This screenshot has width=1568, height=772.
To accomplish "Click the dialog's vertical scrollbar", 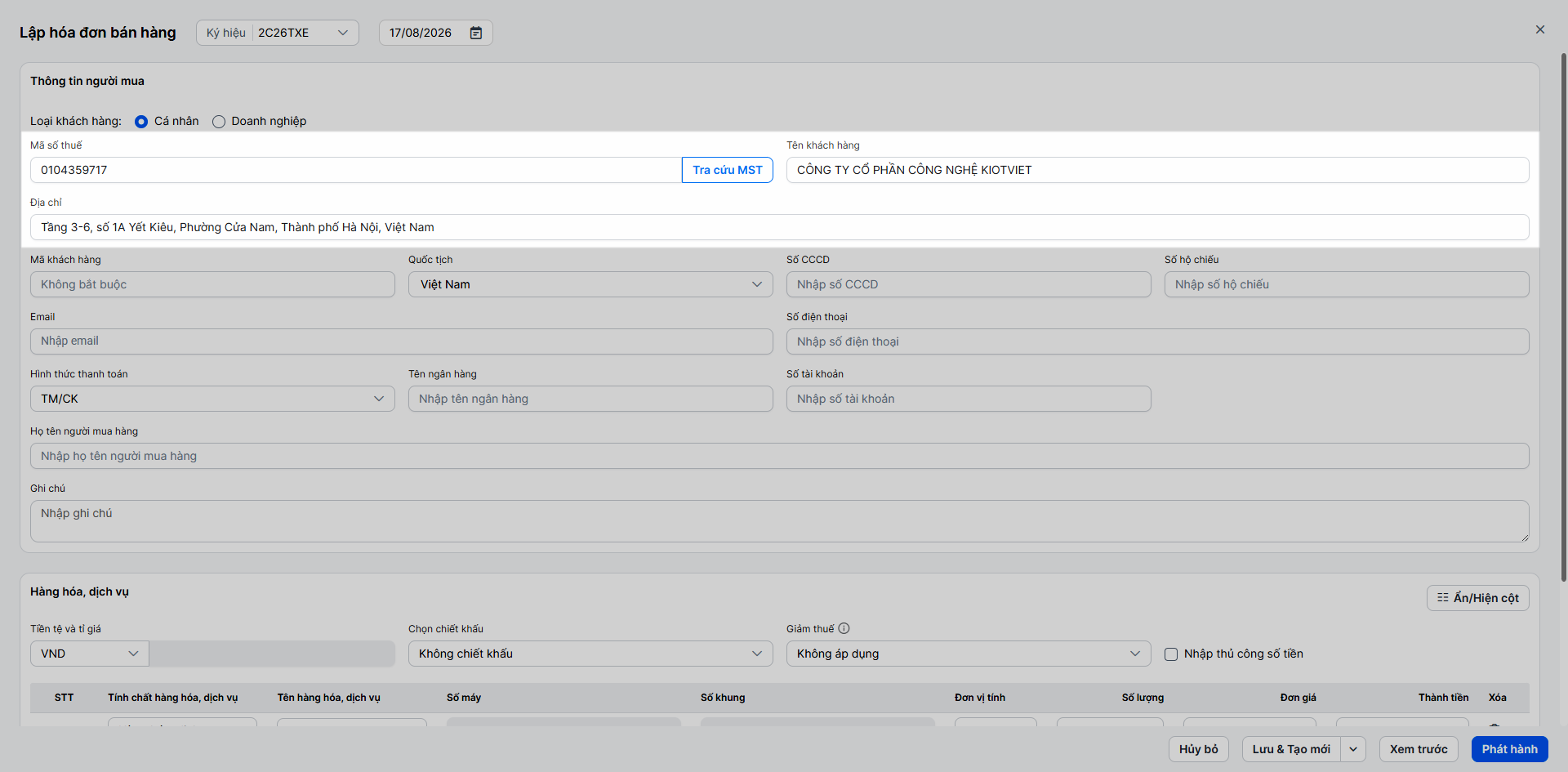I will pos(1563,317).
